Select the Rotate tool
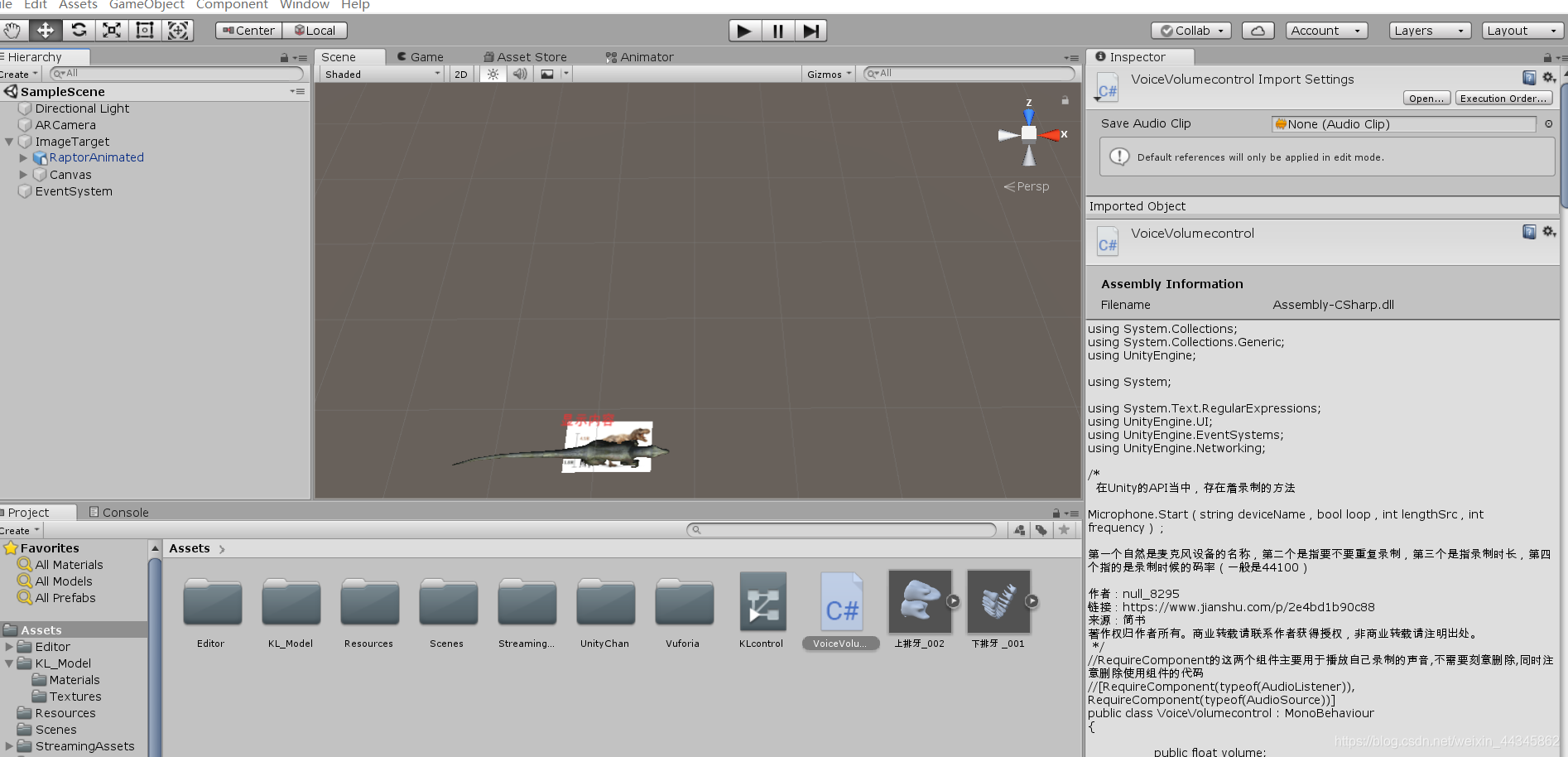This screenshot has width=1568, height=757. coord(79,31)
